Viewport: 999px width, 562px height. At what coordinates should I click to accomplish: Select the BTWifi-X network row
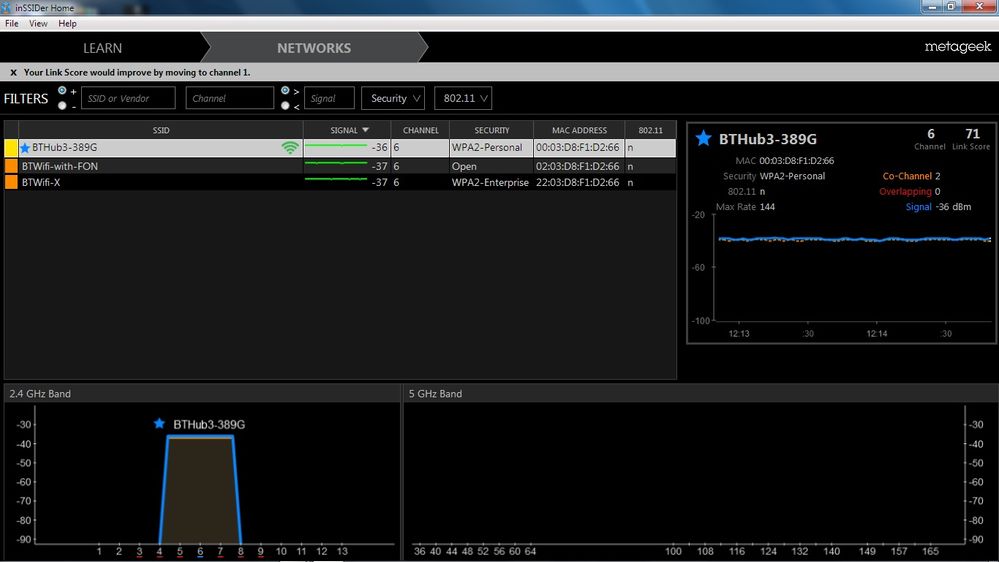click(x=340, y=182)
